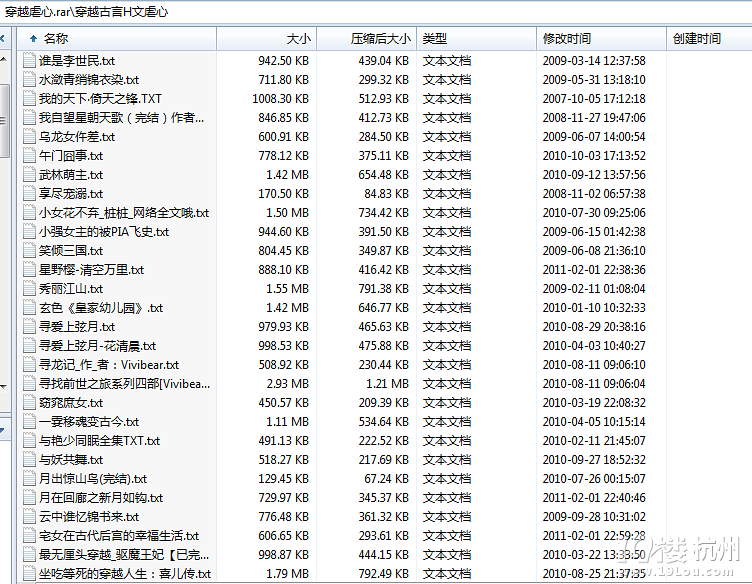
Task: Click the file icon of 享尽宠溺.txt
Action: pyautogui.click(x=29, y=194)
